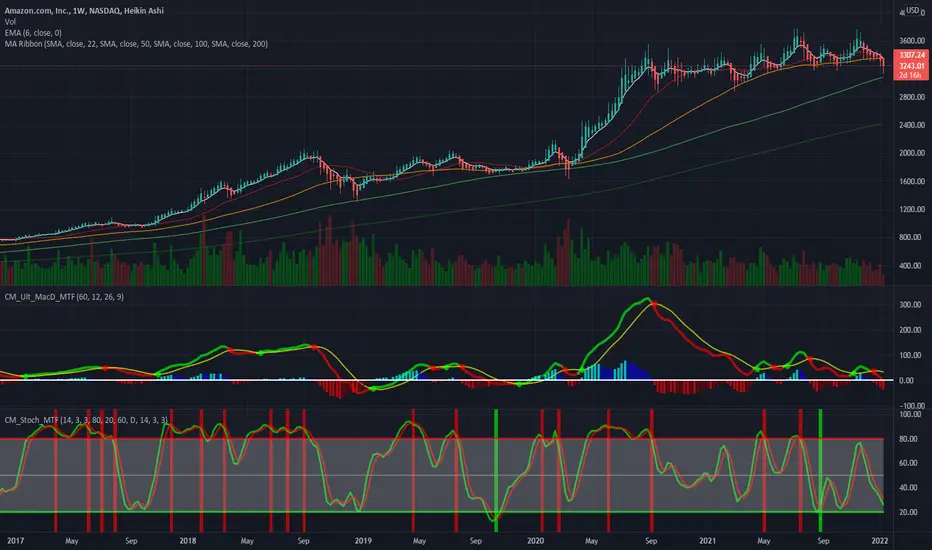Click the 200.00 MACD axis value
This screenshot has width=932, height=550.
click(x=910, y=330)
